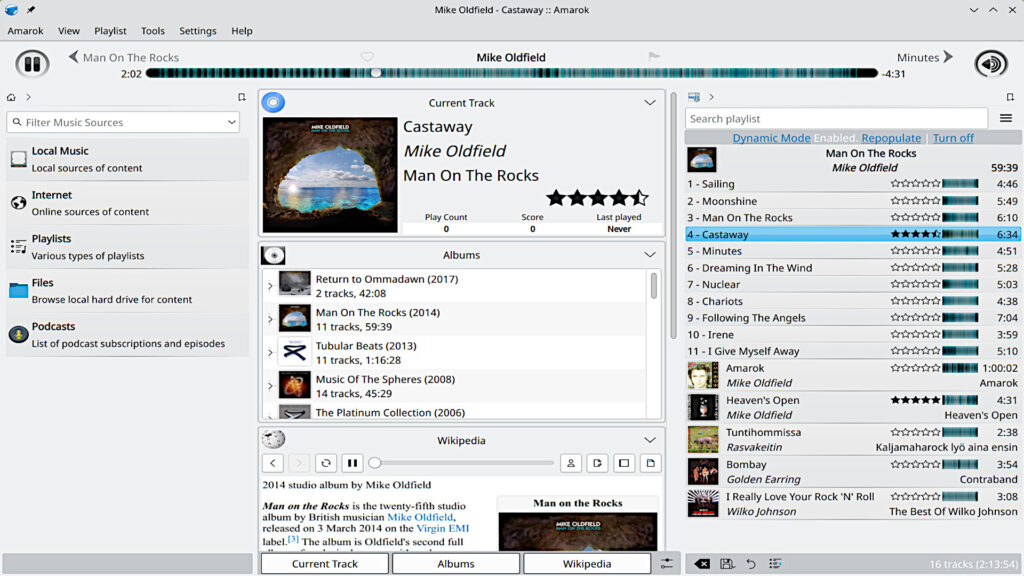The image size is (1024, 576).
Task: Open the Amarok menu
Action: [x=25, y=31]
